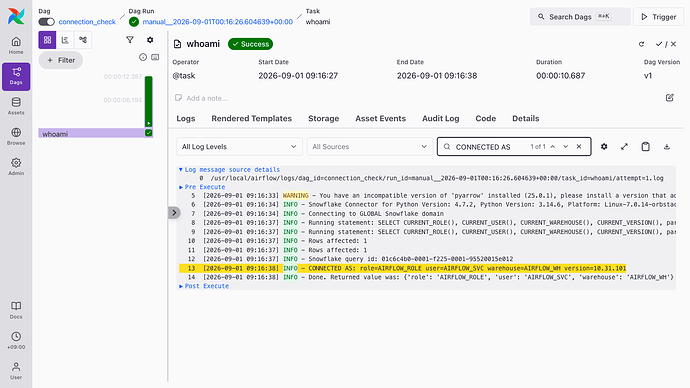The width and height of the screenshot is (690, 388).
Task: Open the Browse sidebar menu
Action: [x=16, y=136]
